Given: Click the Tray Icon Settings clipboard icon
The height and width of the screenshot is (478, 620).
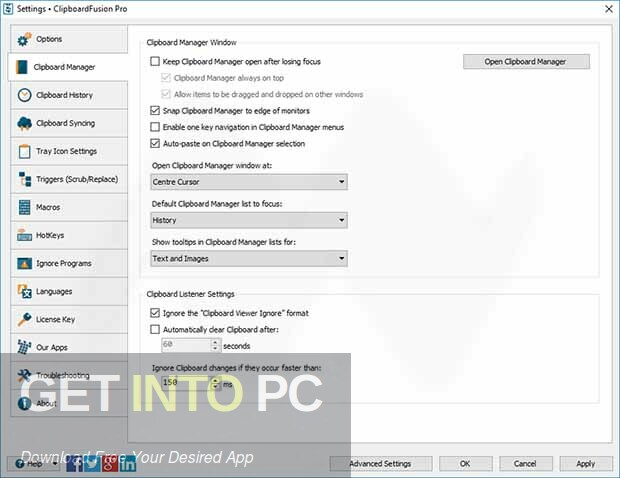Looking at the screenshot, I should [24, 151].
